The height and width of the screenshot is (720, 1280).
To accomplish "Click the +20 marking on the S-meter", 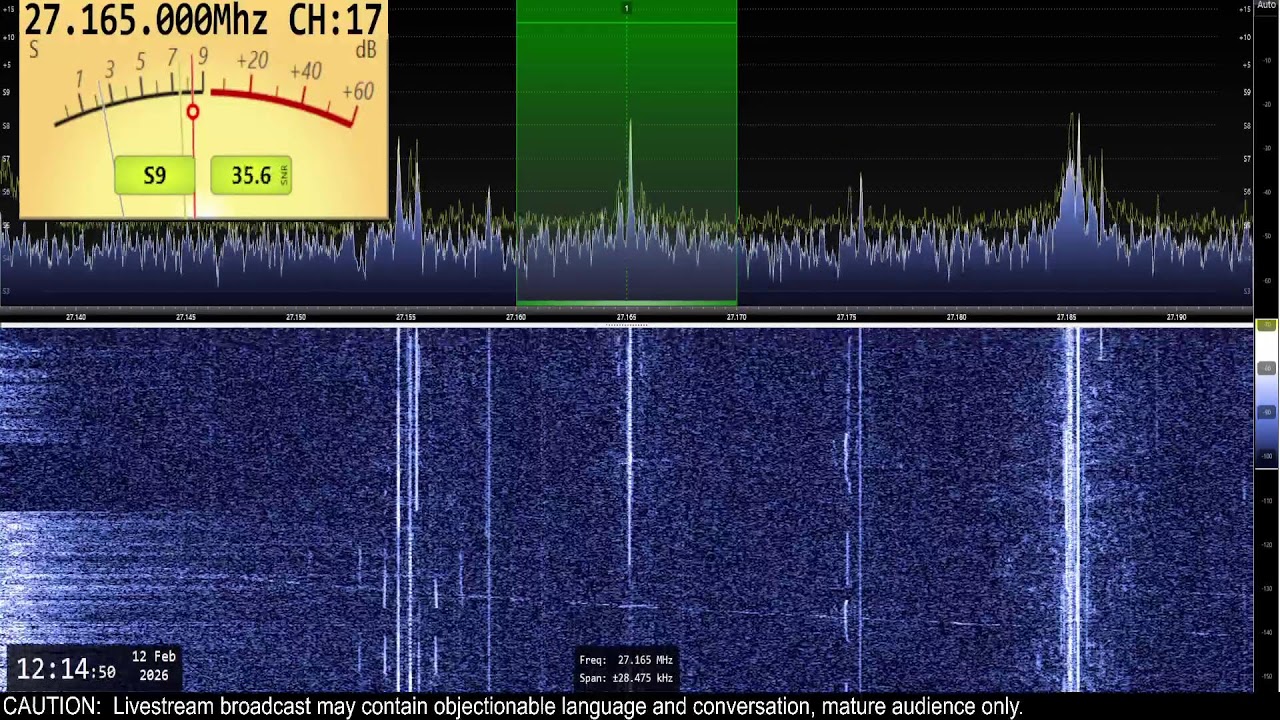I will [252, 61].
